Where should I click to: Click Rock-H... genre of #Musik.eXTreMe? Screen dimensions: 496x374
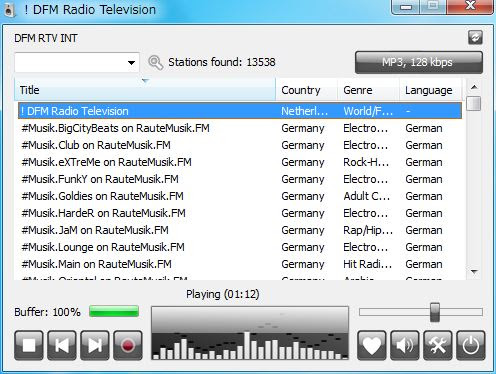[x=366, y=162]
